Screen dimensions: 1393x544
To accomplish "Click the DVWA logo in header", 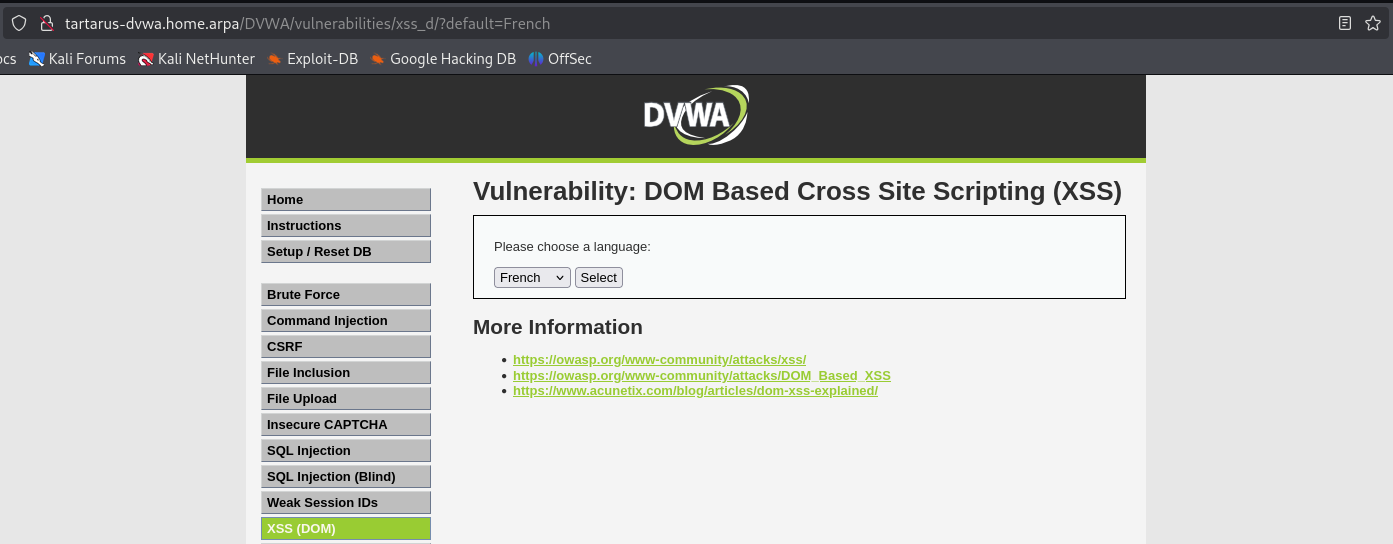I will pyautogui.click(x=695, y=116).
